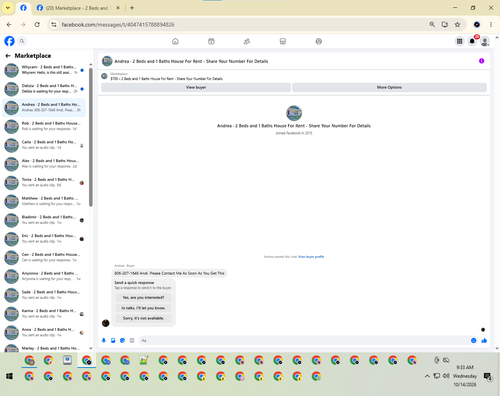
Task: Go to Facebook Home icon
Action: tap(175, 41)
